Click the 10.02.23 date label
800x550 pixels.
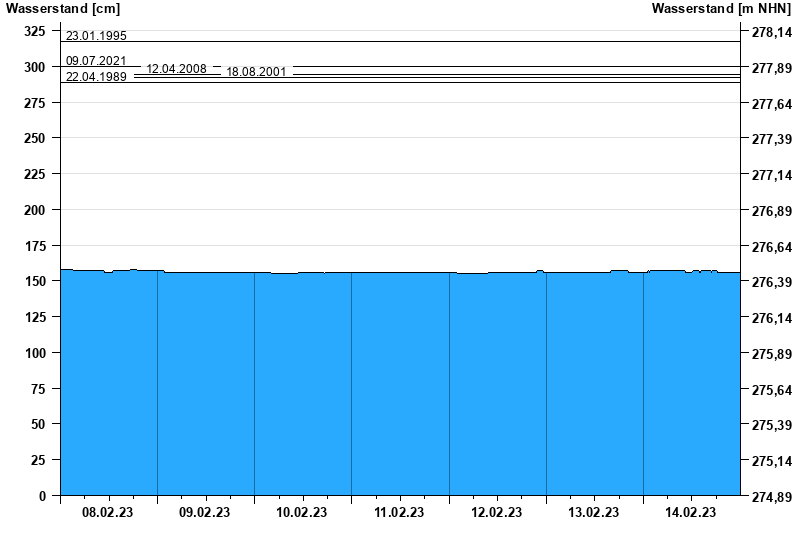pos(302,513)
